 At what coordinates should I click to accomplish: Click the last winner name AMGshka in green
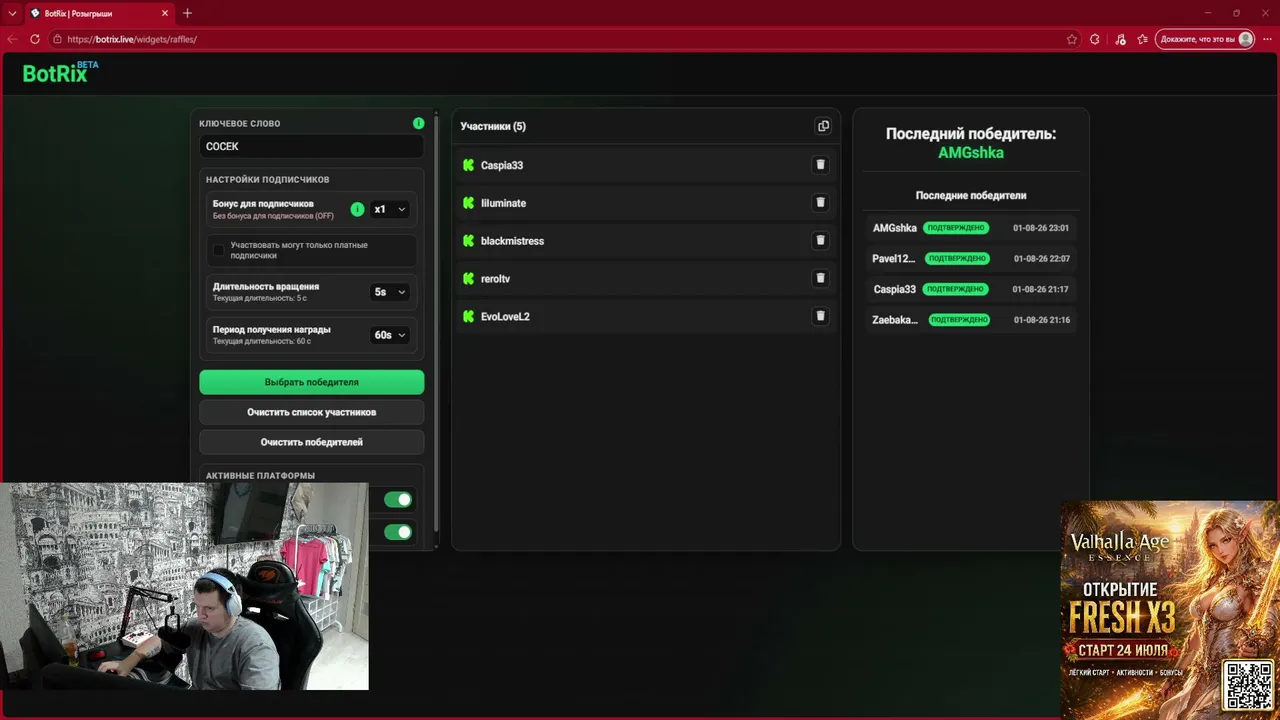pyautogui.click(x=970, y=153)
